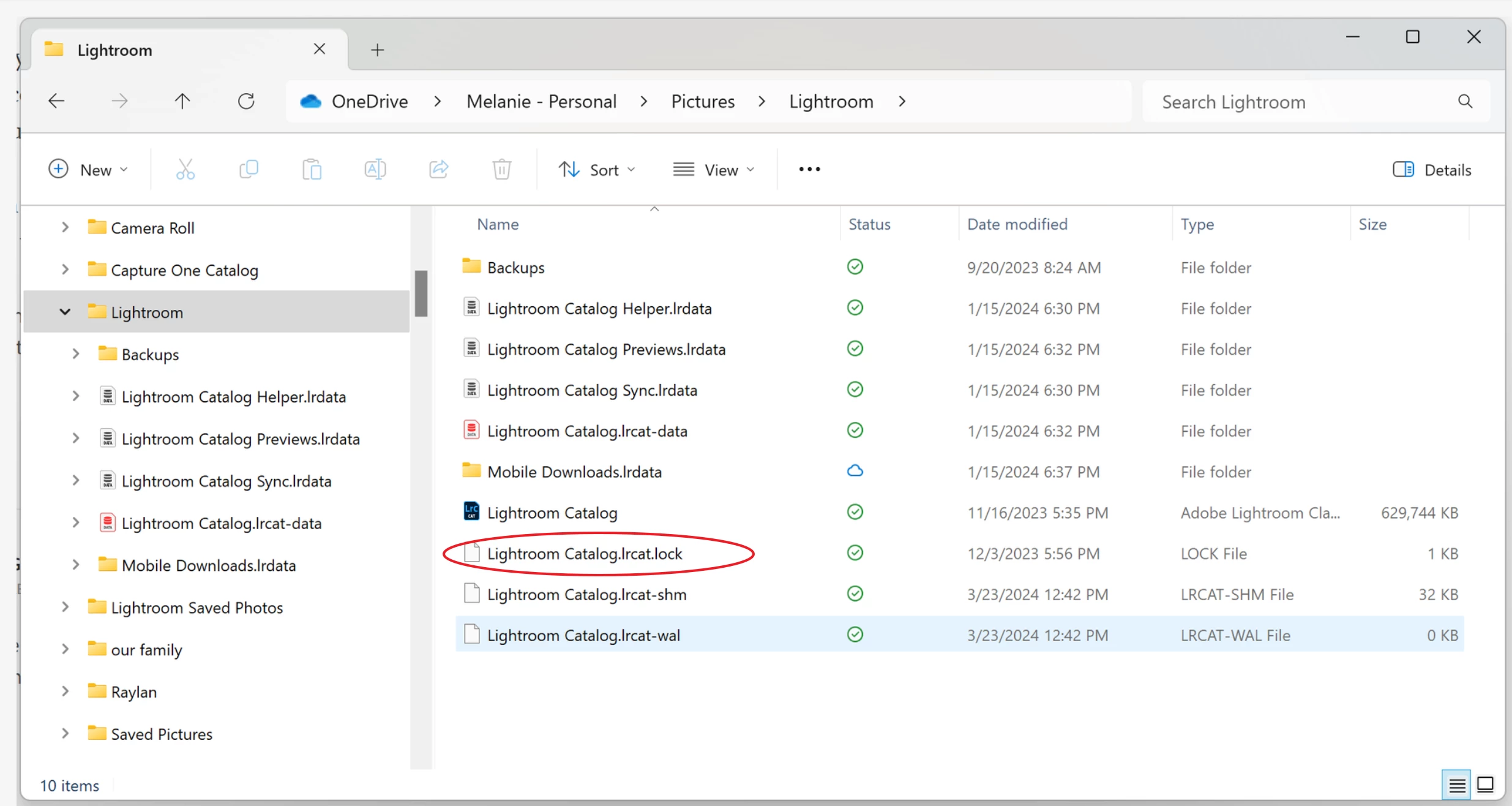
Task: Click the Refresh button in navigation bar
Action: pyautogui.click(x=246, y=101)
